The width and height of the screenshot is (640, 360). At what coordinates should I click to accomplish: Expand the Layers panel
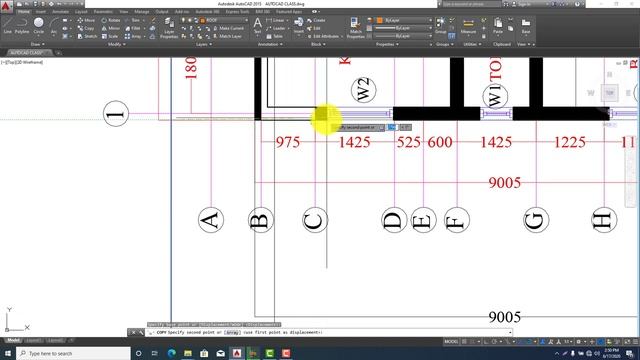pos(203,44)
